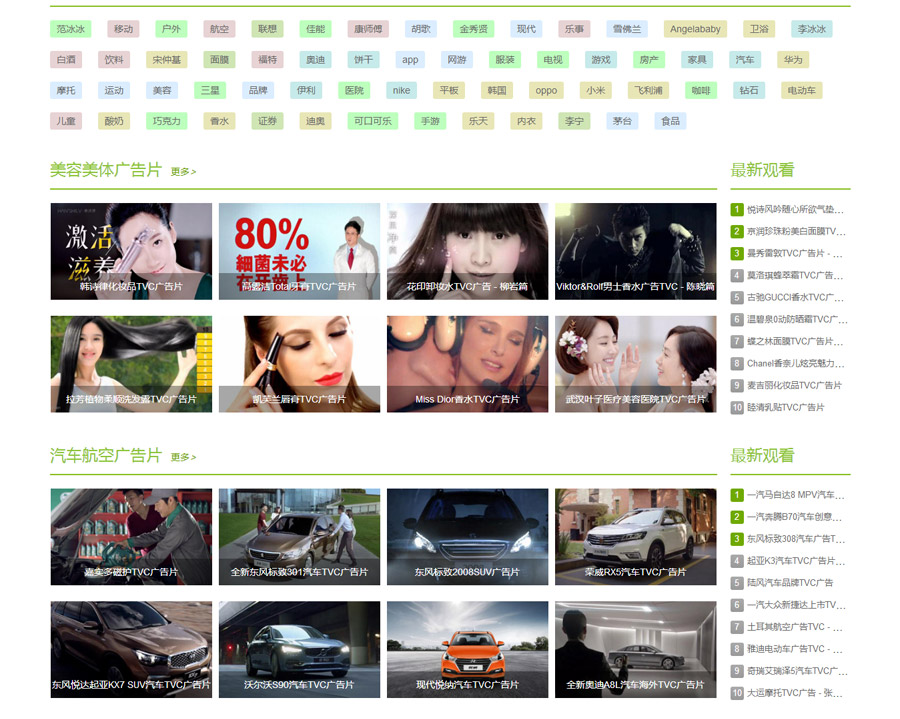This screenshot has height=719, width=900.
Task: Open the 茅台 tag
Action: point(622,121)
